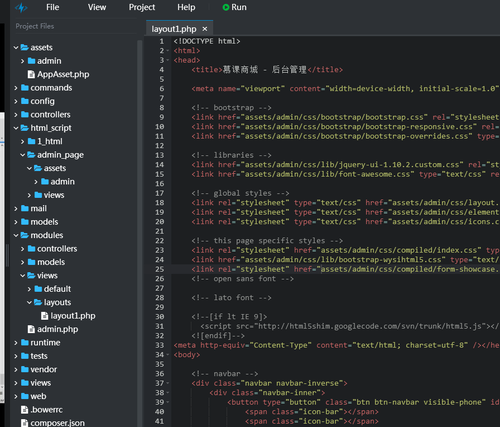Click the config folder icon
The height and width of the screenshot is (427, 500).
25,101
